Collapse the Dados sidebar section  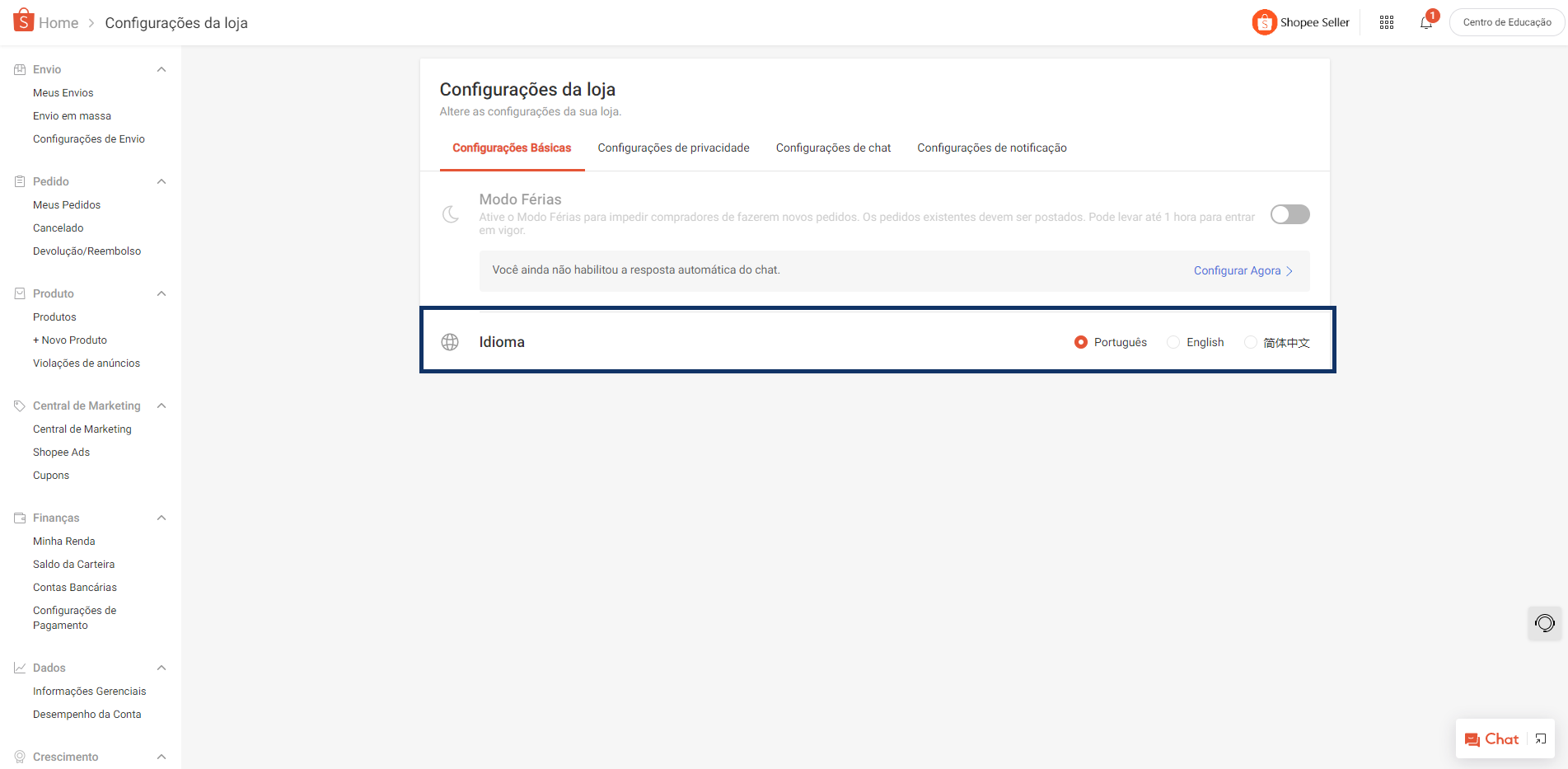click(161, 668)
